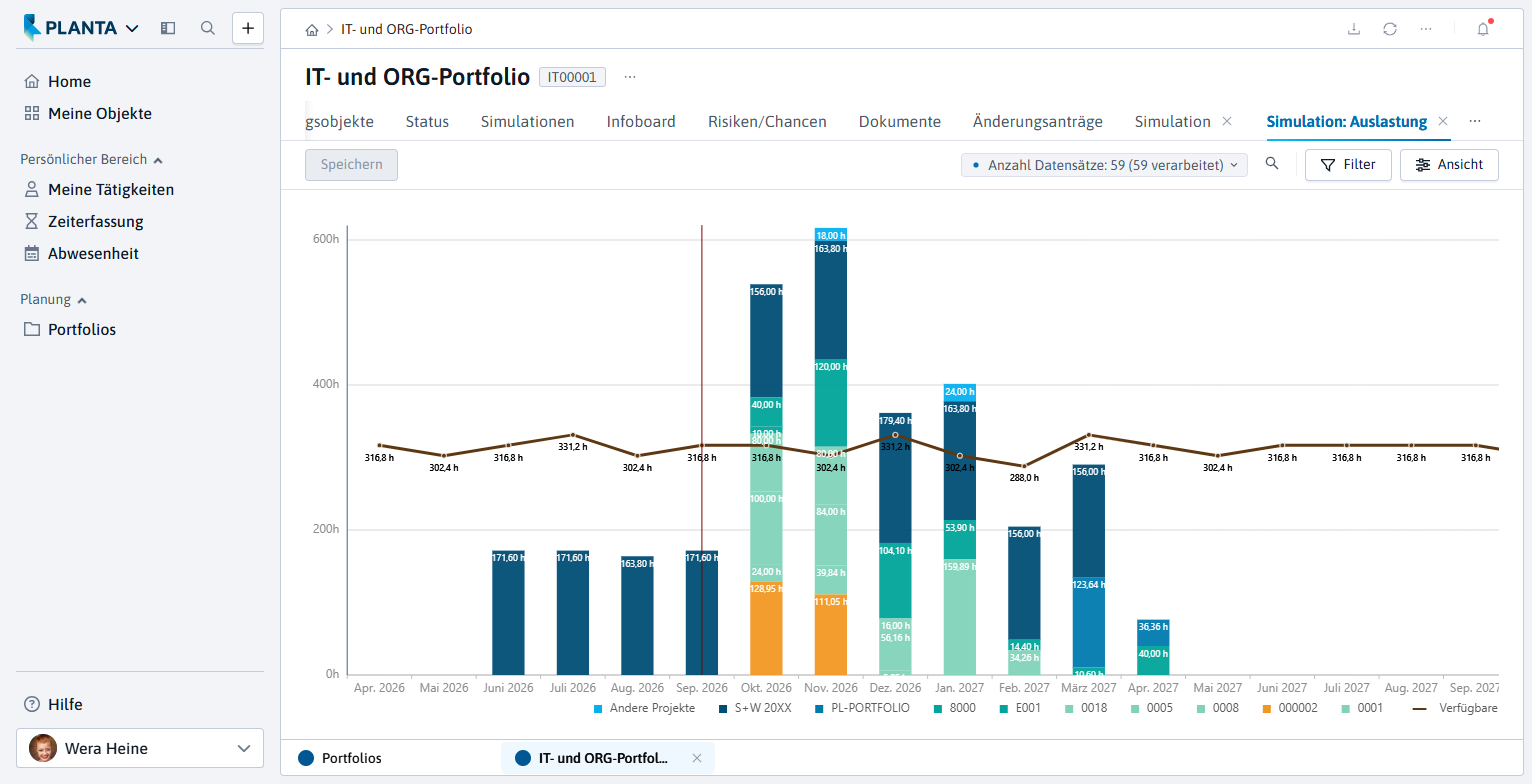Close the Simulation tab
Viewport: 1532px width, 784px height.
(1226, 121)
